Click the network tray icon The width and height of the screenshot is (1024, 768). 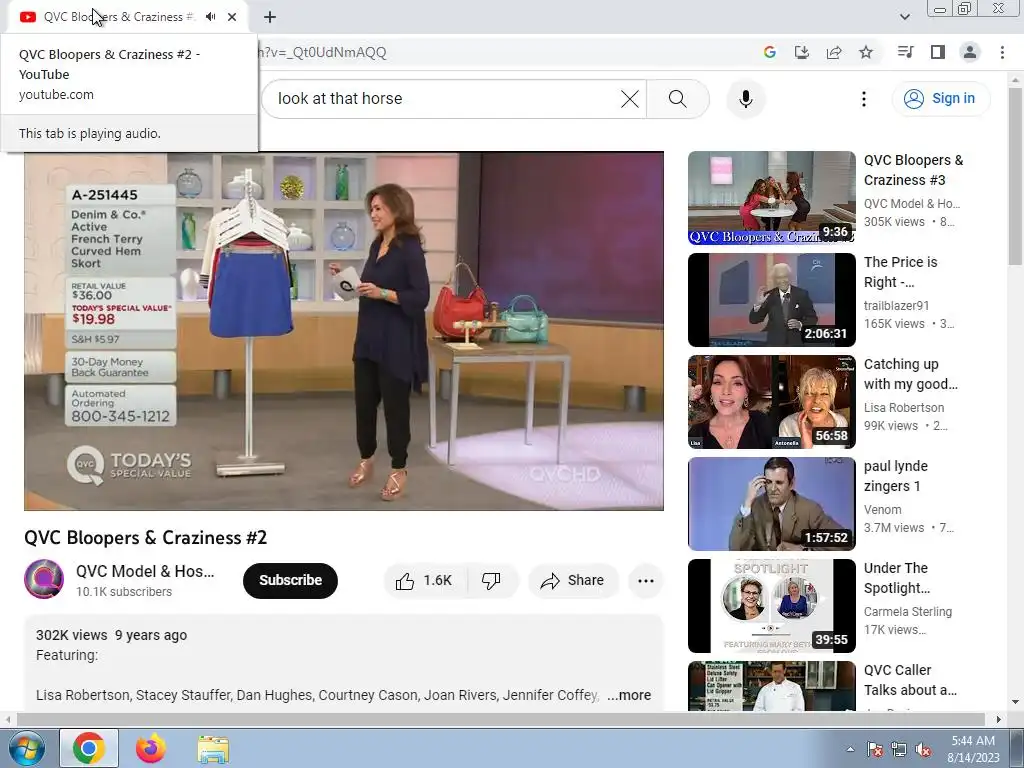click(x=899, y=749)
